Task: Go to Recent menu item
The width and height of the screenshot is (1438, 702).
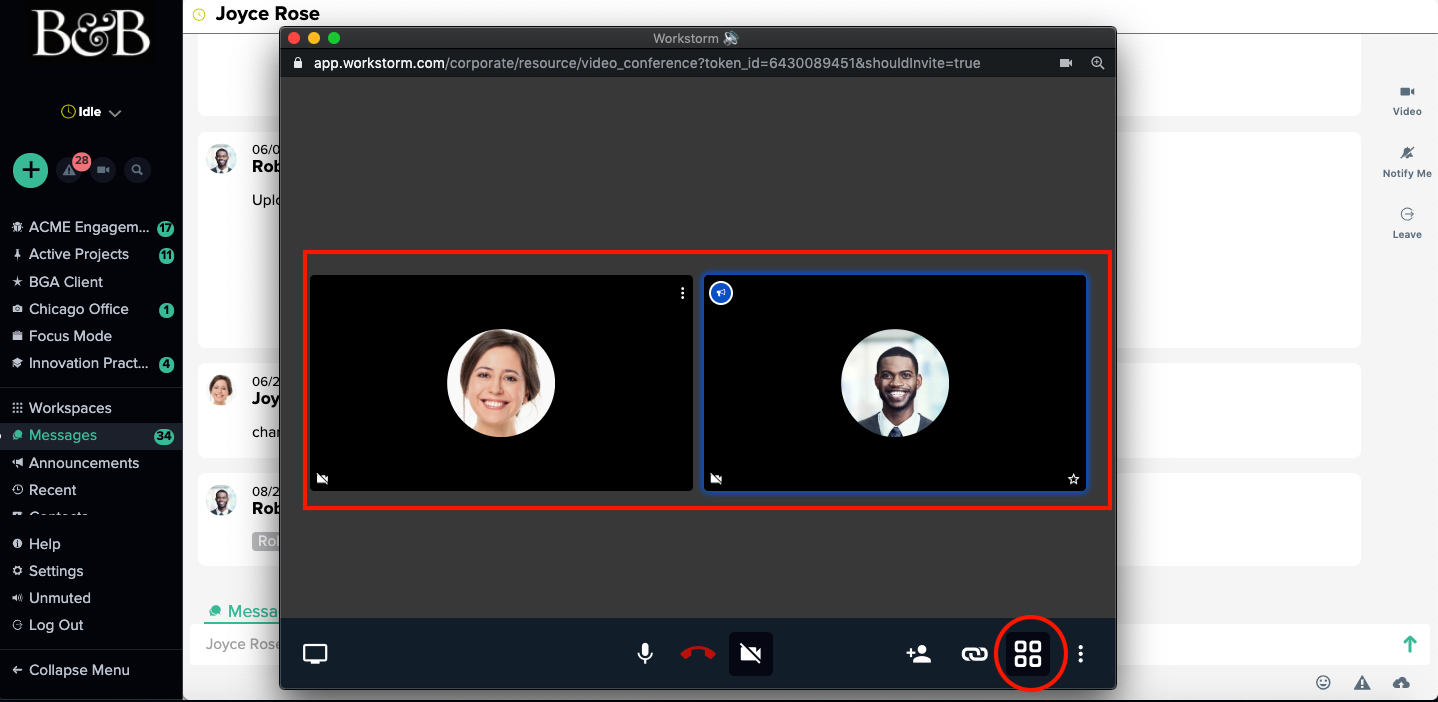Action: (52, 490)
